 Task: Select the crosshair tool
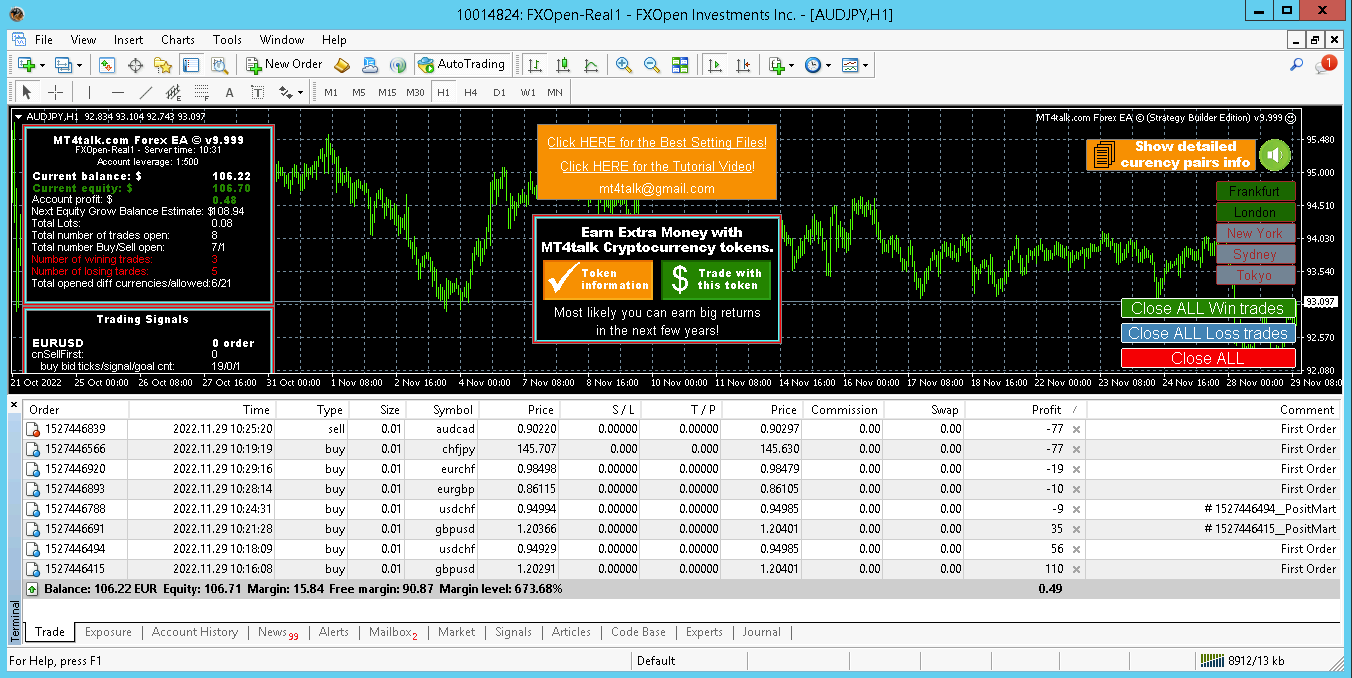(x=55, y=92)
